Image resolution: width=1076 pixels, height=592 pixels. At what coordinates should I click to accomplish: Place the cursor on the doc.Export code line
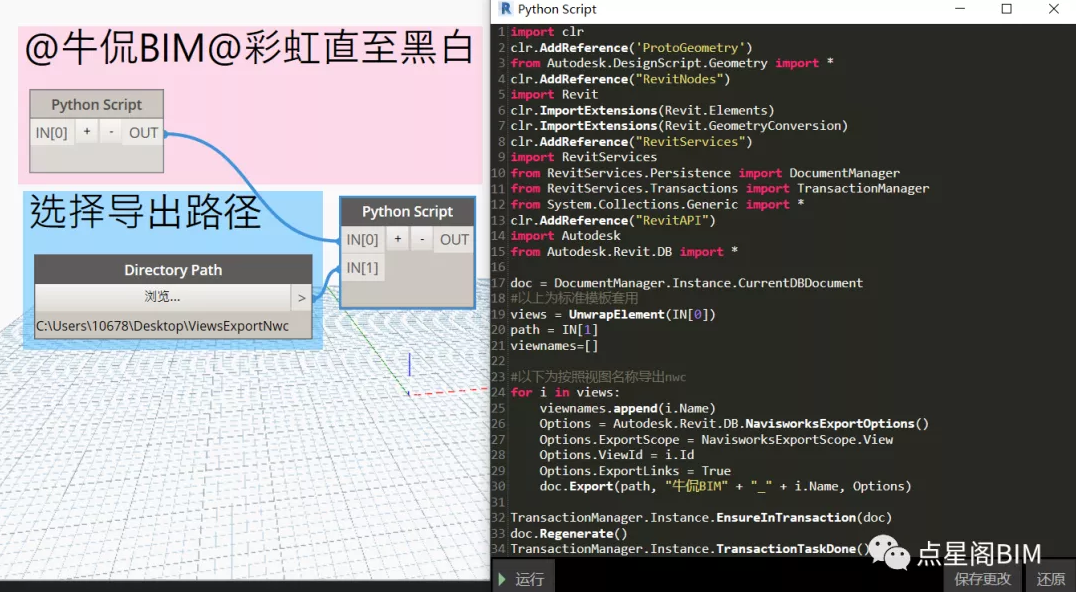pos(710,486)
